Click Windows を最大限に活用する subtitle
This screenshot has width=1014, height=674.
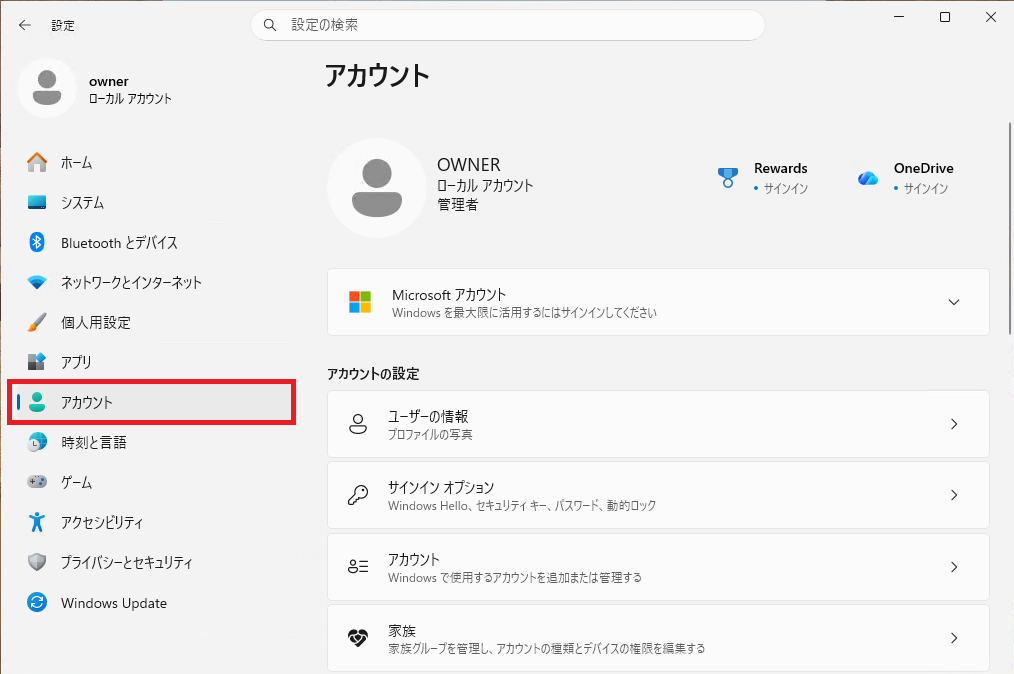point(524,313)
